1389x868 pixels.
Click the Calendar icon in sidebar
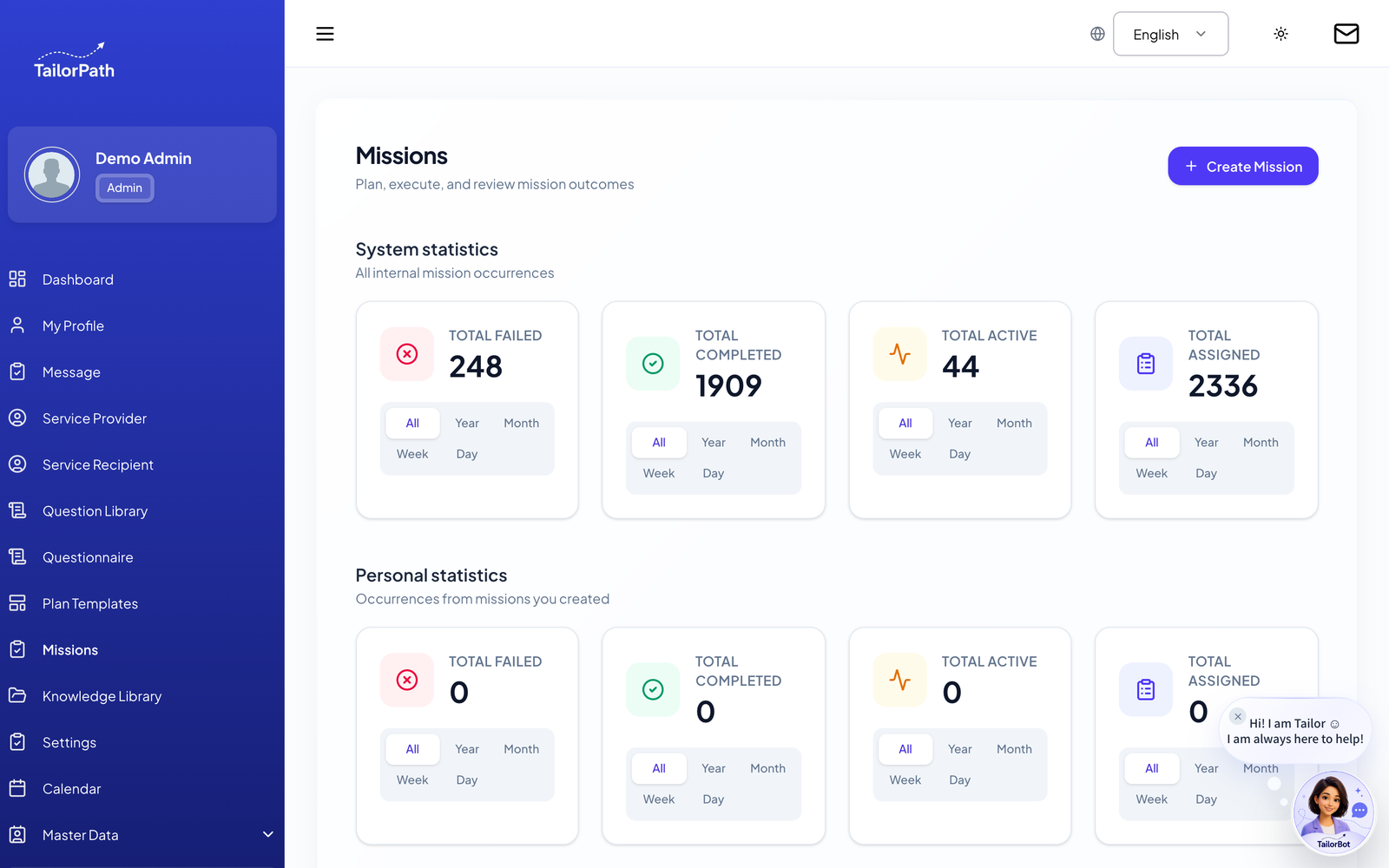click(x=17, y=788)
